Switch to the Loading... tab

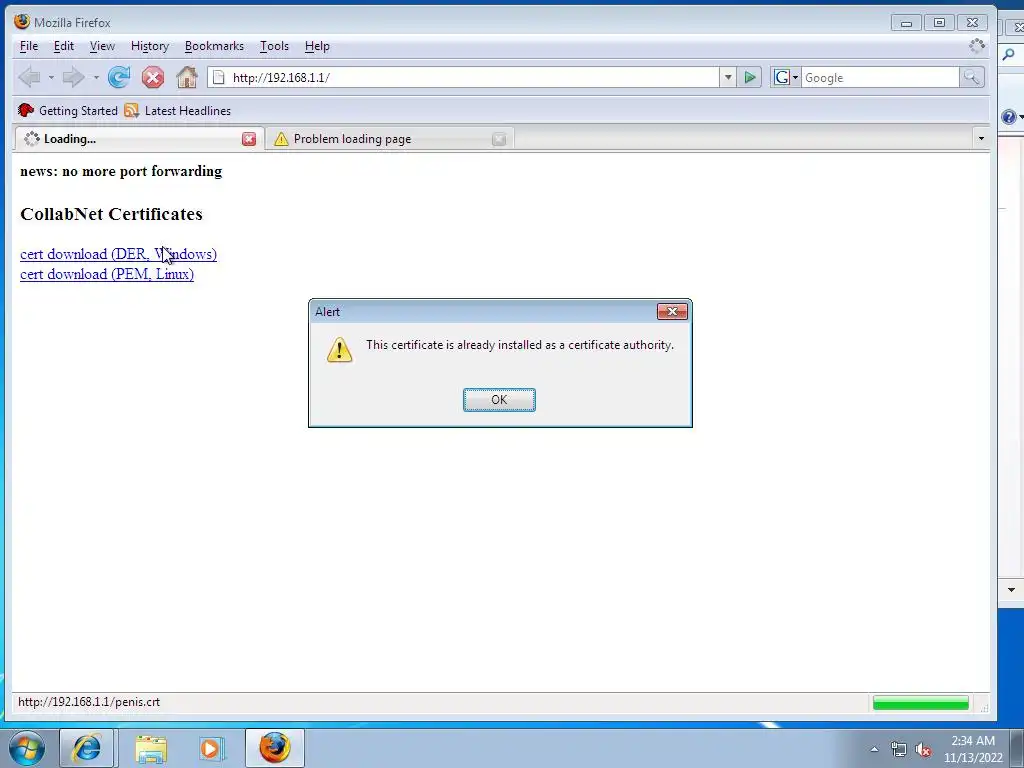[138, 139]
